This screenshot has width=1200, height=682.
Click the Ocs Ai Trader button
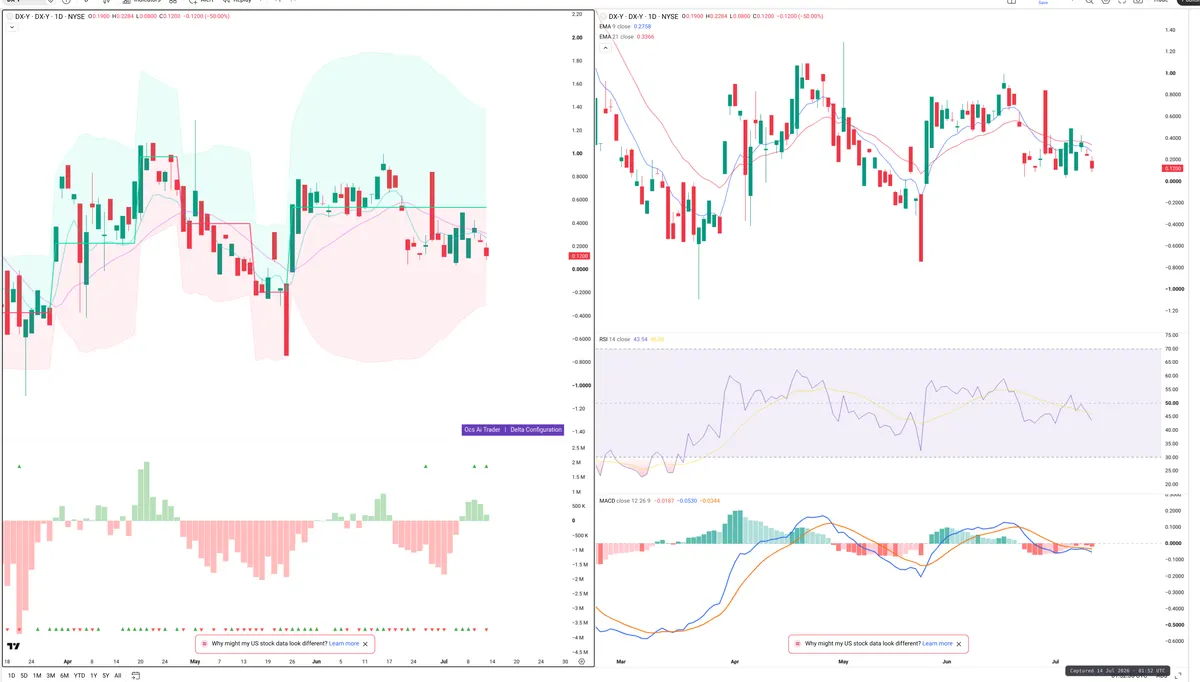tap(482, 430)
